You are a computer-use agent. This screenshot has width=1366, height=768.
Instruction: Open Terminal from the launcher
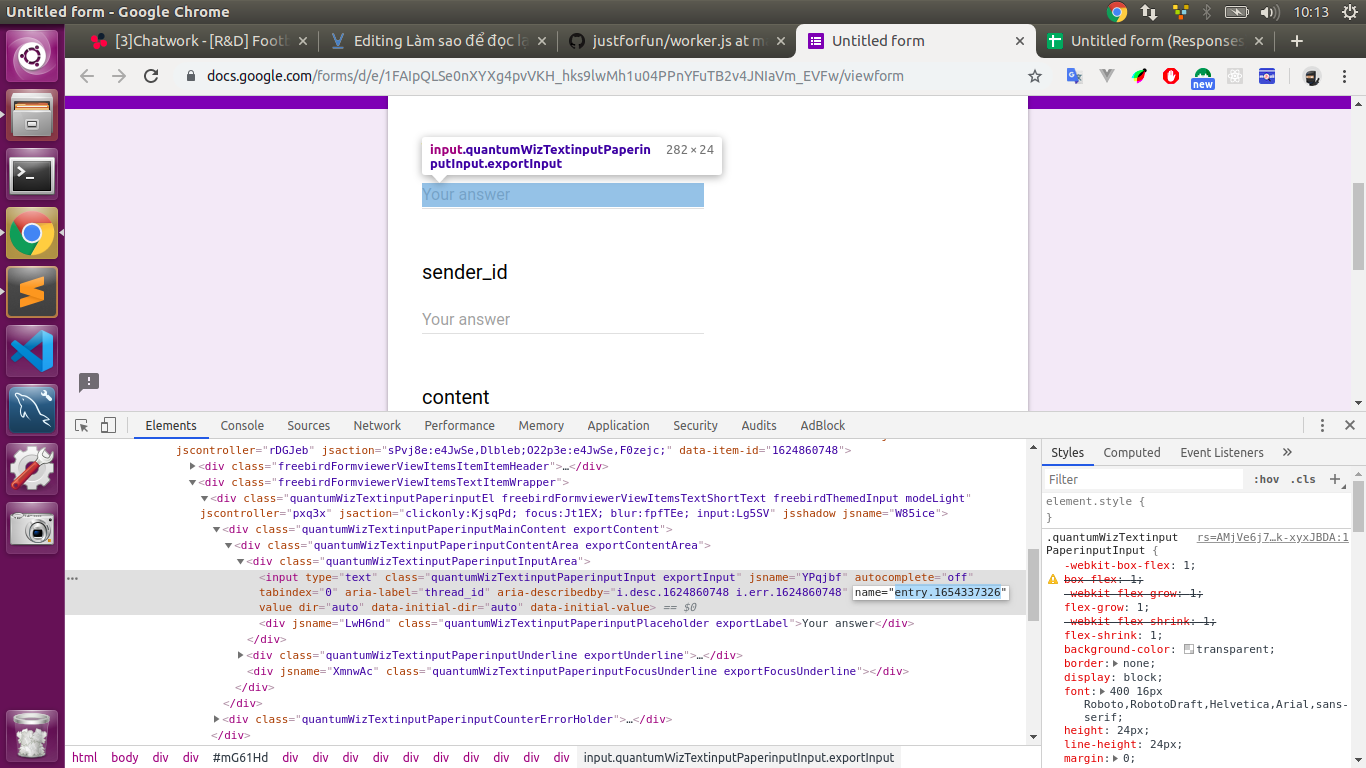pyautogui.click(x=32, y=174)
